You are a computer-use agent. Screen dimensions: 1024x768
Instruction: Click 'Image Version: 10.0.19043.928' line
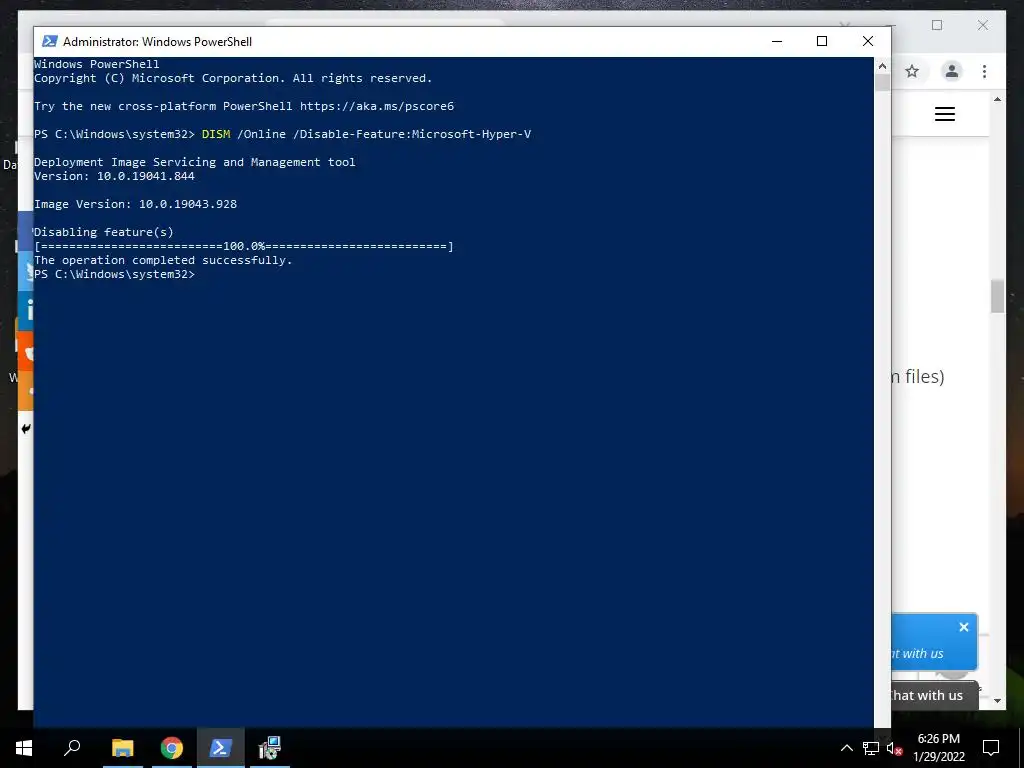(135, 204)
